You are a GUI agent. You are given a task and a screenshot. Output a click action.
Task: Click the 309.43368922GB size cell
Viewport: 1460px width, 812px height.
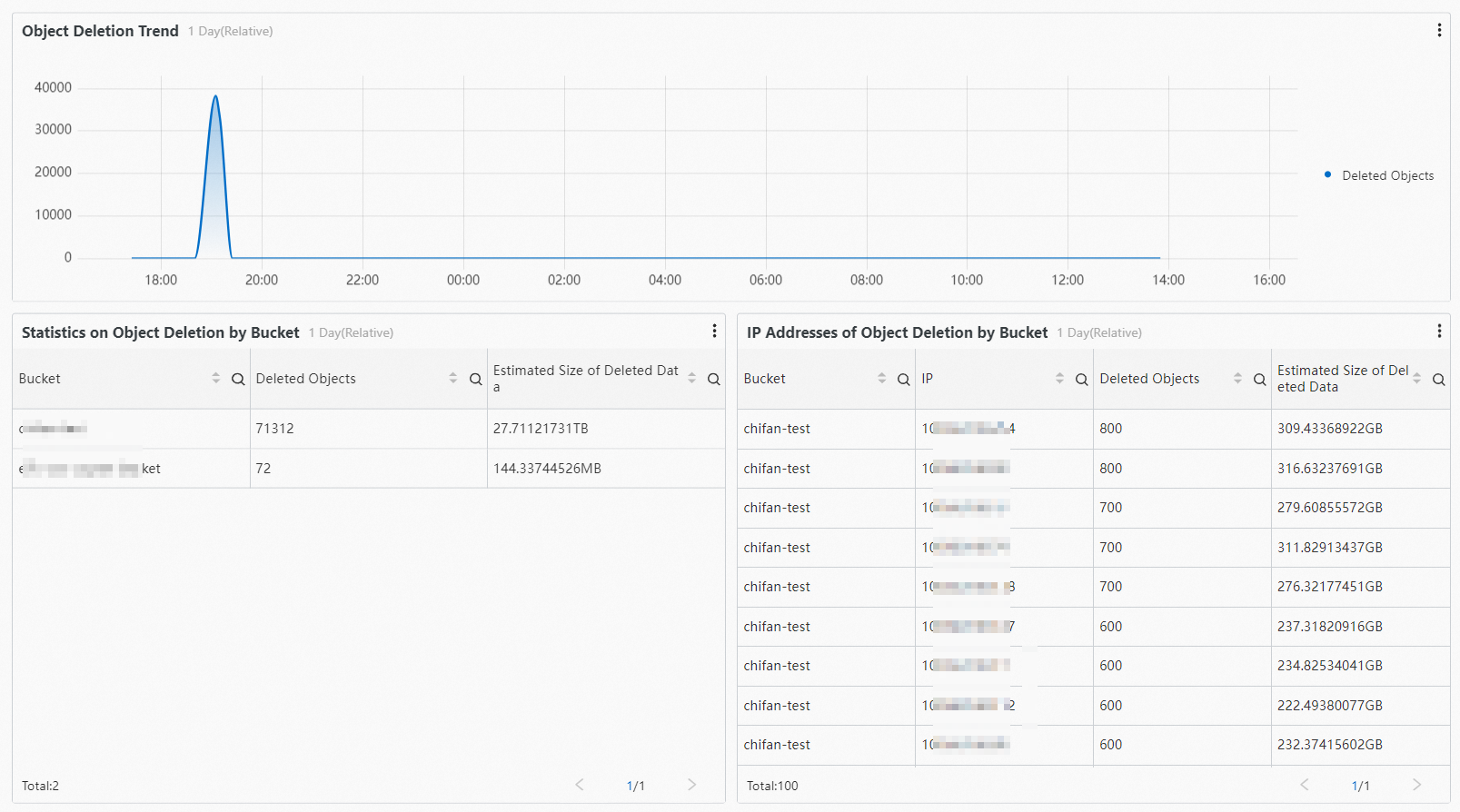coord(1360,429)
